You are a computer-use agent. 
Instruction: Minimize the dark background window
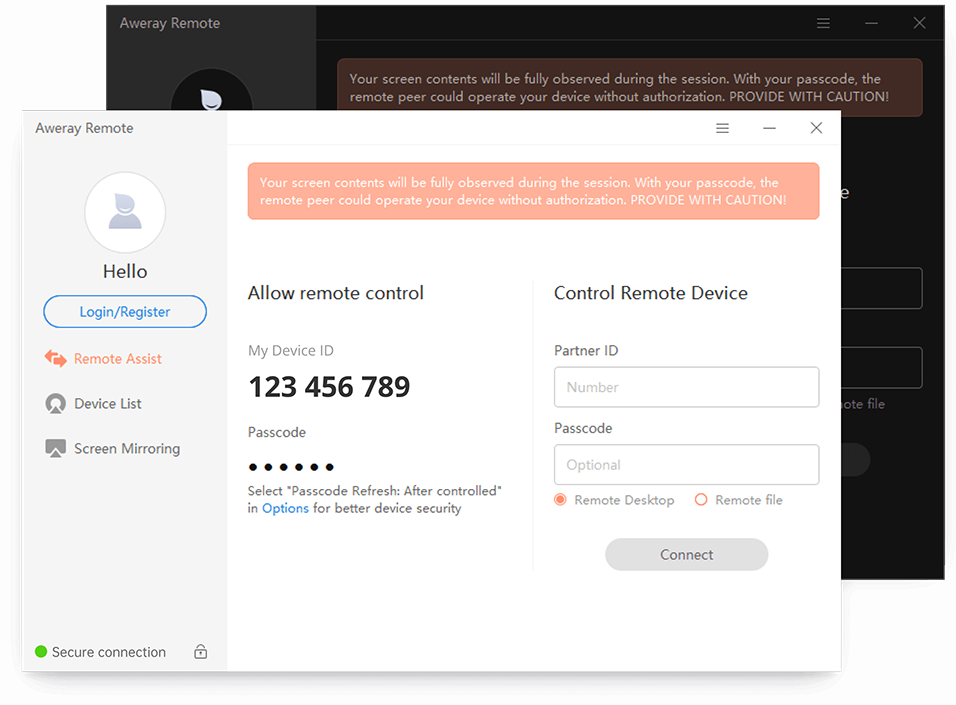871,23
